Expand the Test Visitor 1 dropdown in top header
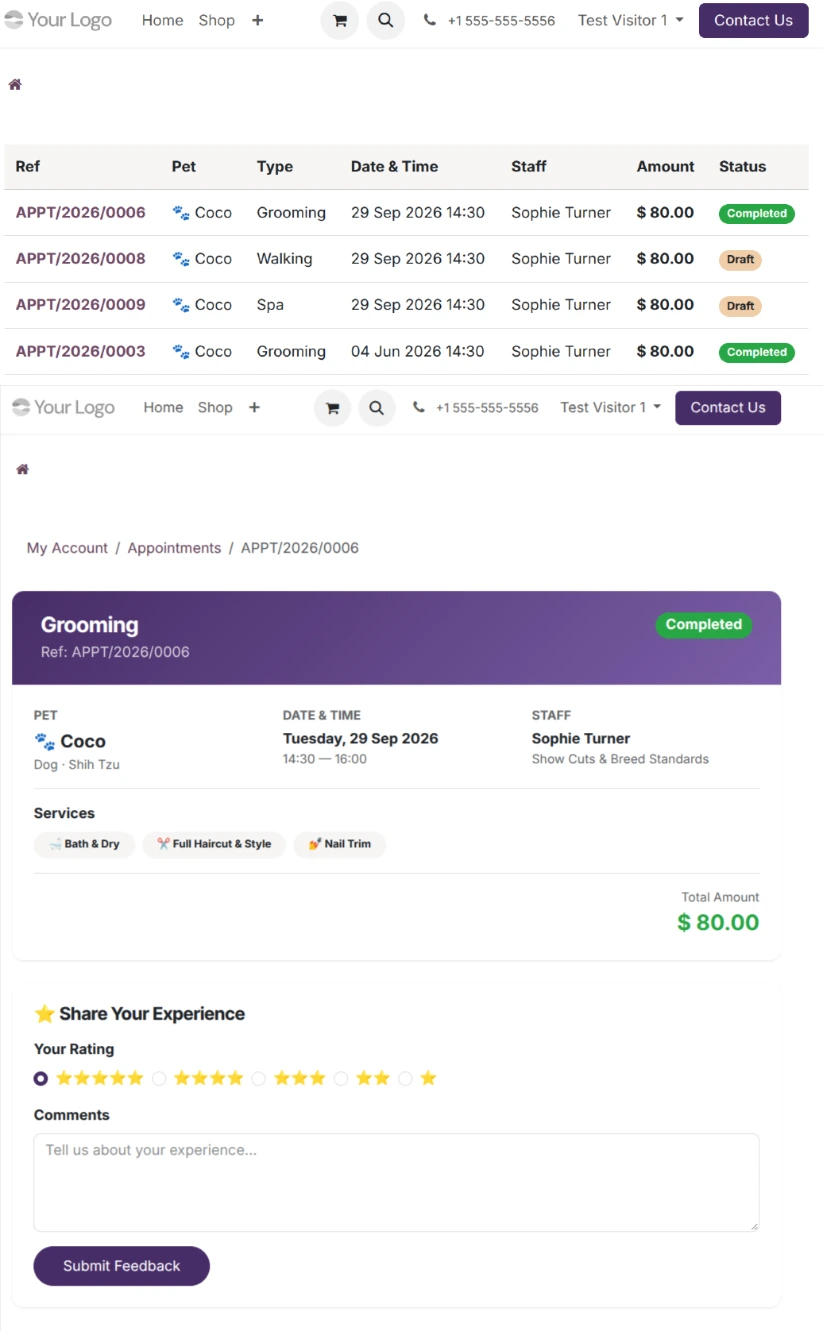This screenshot has width=823, height=1331. tap(631, 20)
